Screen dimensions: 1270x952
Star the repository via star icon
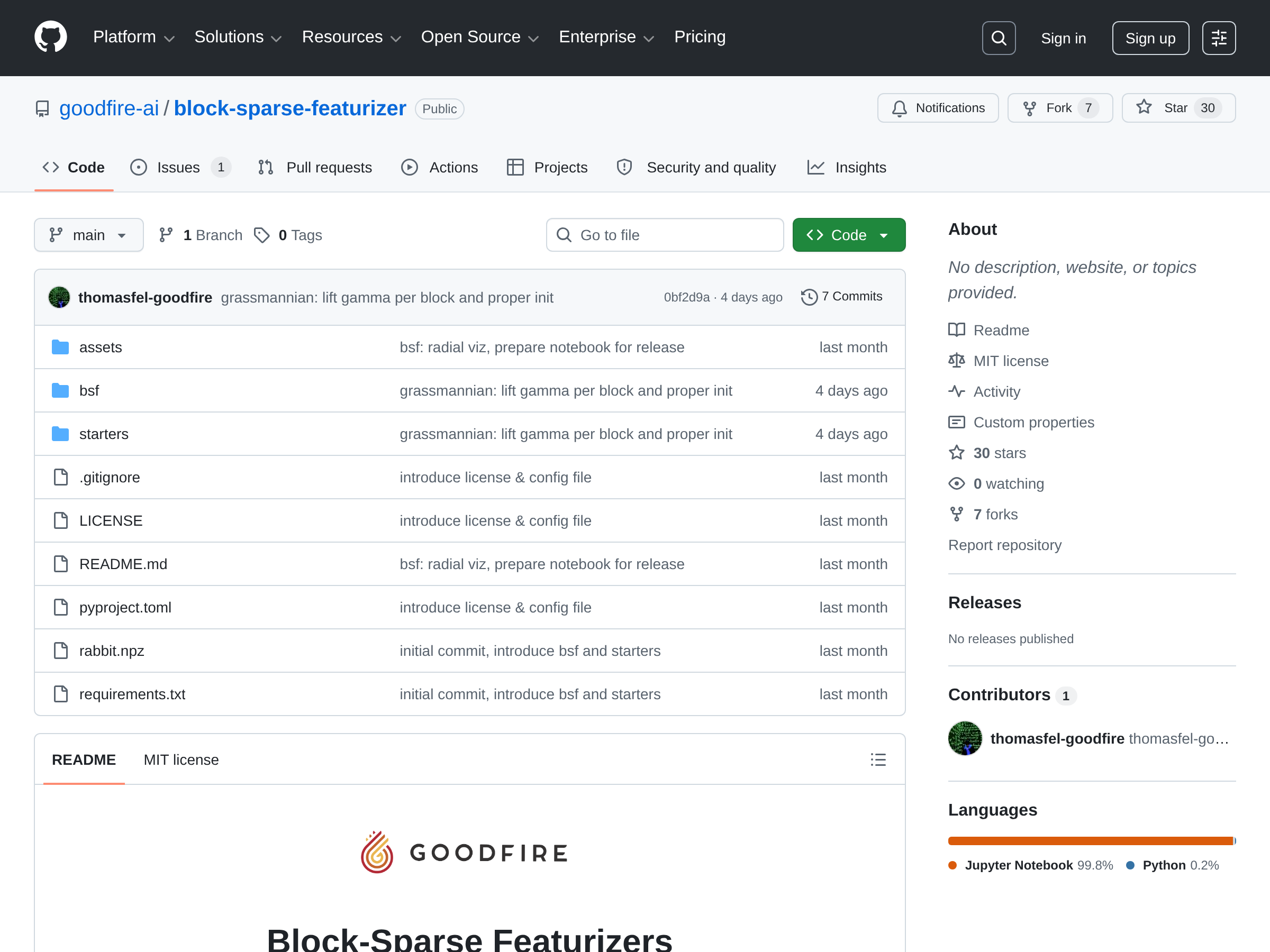[1144, 107]
